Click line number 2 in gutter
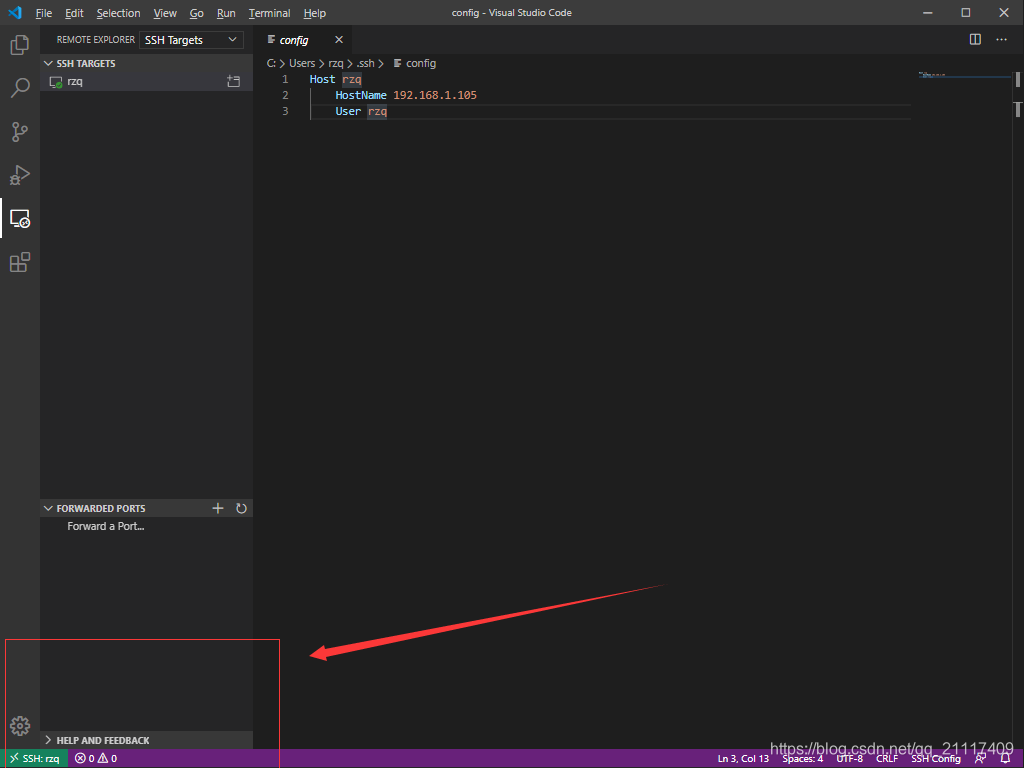Screen dimensions: 1024x768 [x=285, y=95]
